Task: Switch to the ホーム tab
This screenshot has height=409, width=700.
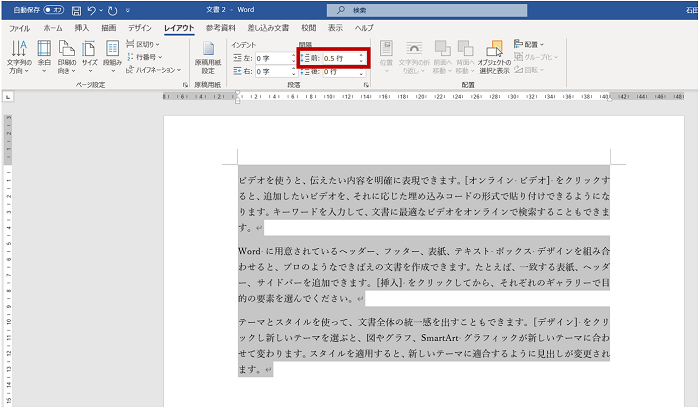Action: [52, 28]
